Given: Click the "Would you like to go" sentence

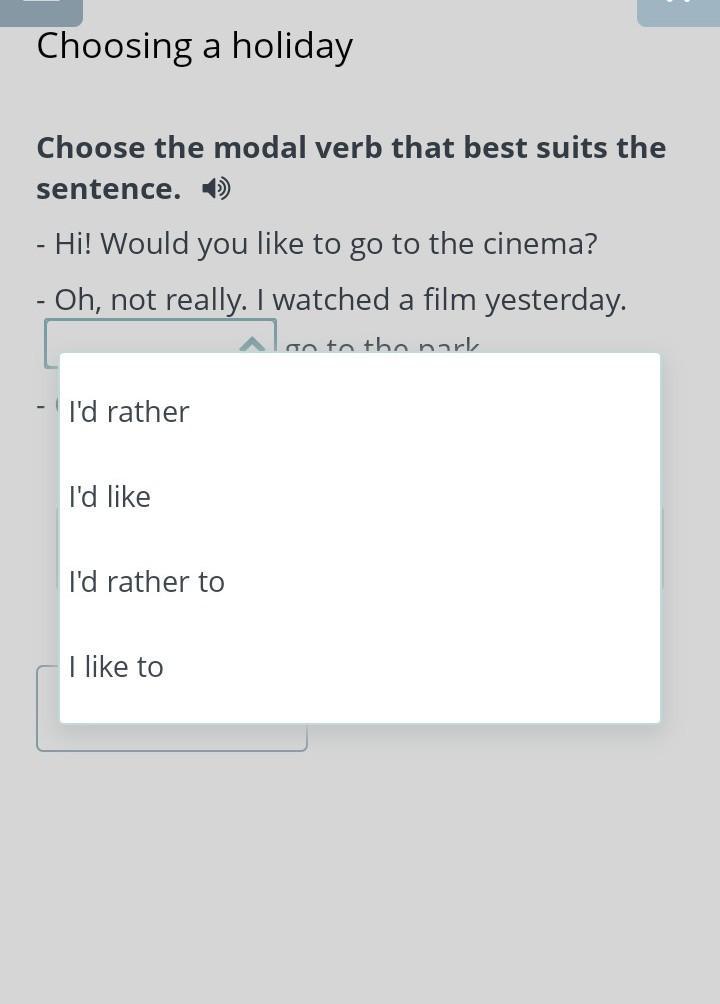Looking at the screenshot, I should point(317,244).
